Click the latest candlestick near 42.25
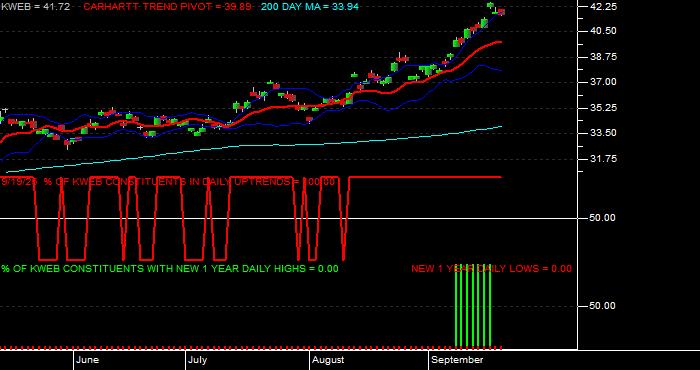 pyautogui.click(x=501, y=12)
